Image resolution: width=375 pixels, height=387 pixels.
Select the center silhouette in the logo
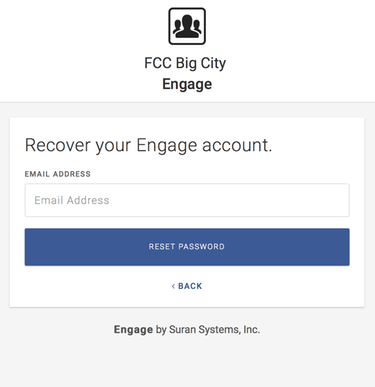[187, 25]
